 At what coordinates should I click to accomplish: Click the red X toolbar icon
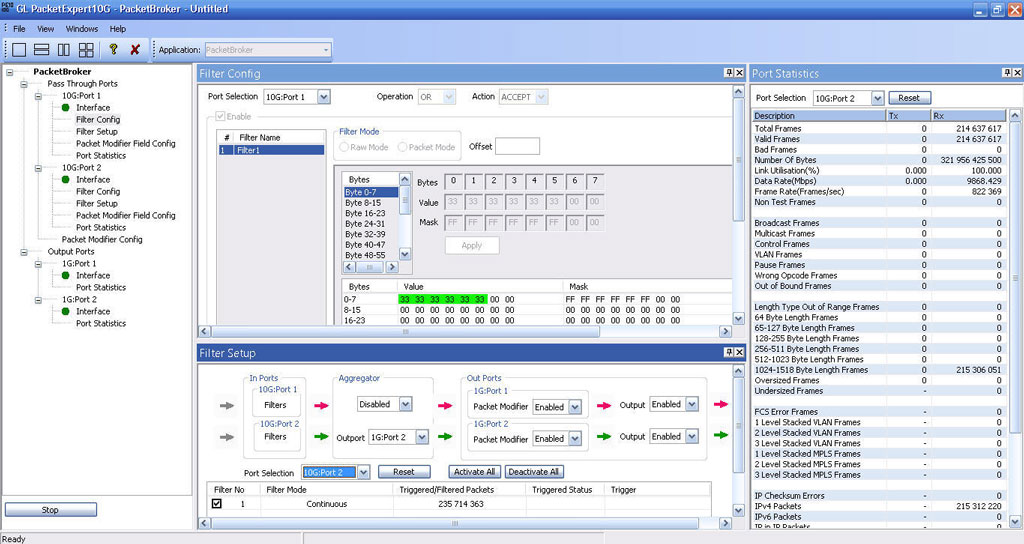(x=135, y=50)
